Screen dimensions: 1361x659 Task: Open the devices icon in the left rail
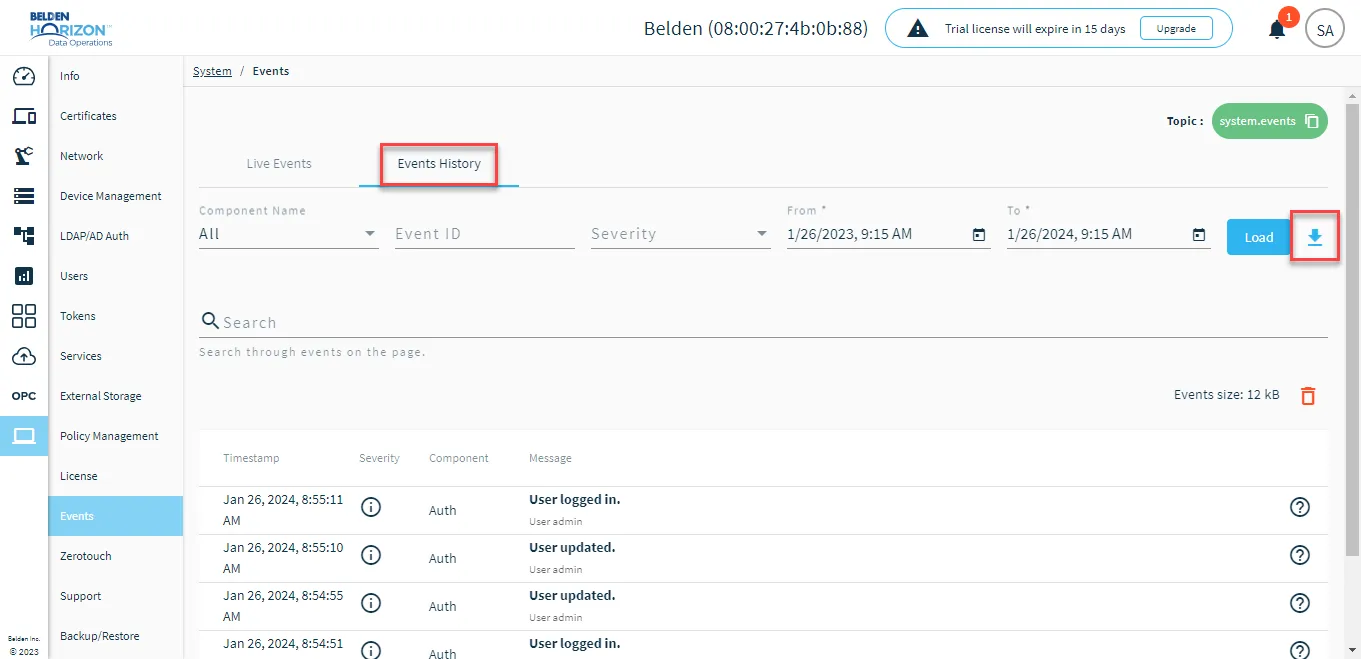click(24, 116)
